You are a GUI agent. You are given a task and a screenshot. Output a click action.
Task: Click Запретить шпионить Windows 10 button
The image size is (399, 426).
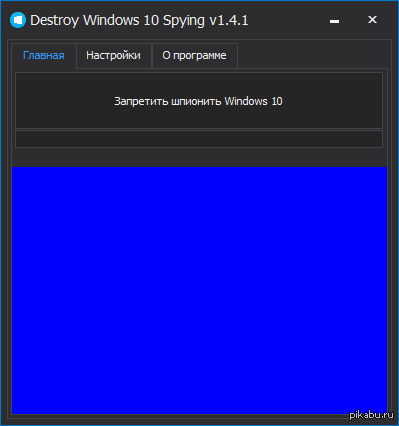click(199, 100)
